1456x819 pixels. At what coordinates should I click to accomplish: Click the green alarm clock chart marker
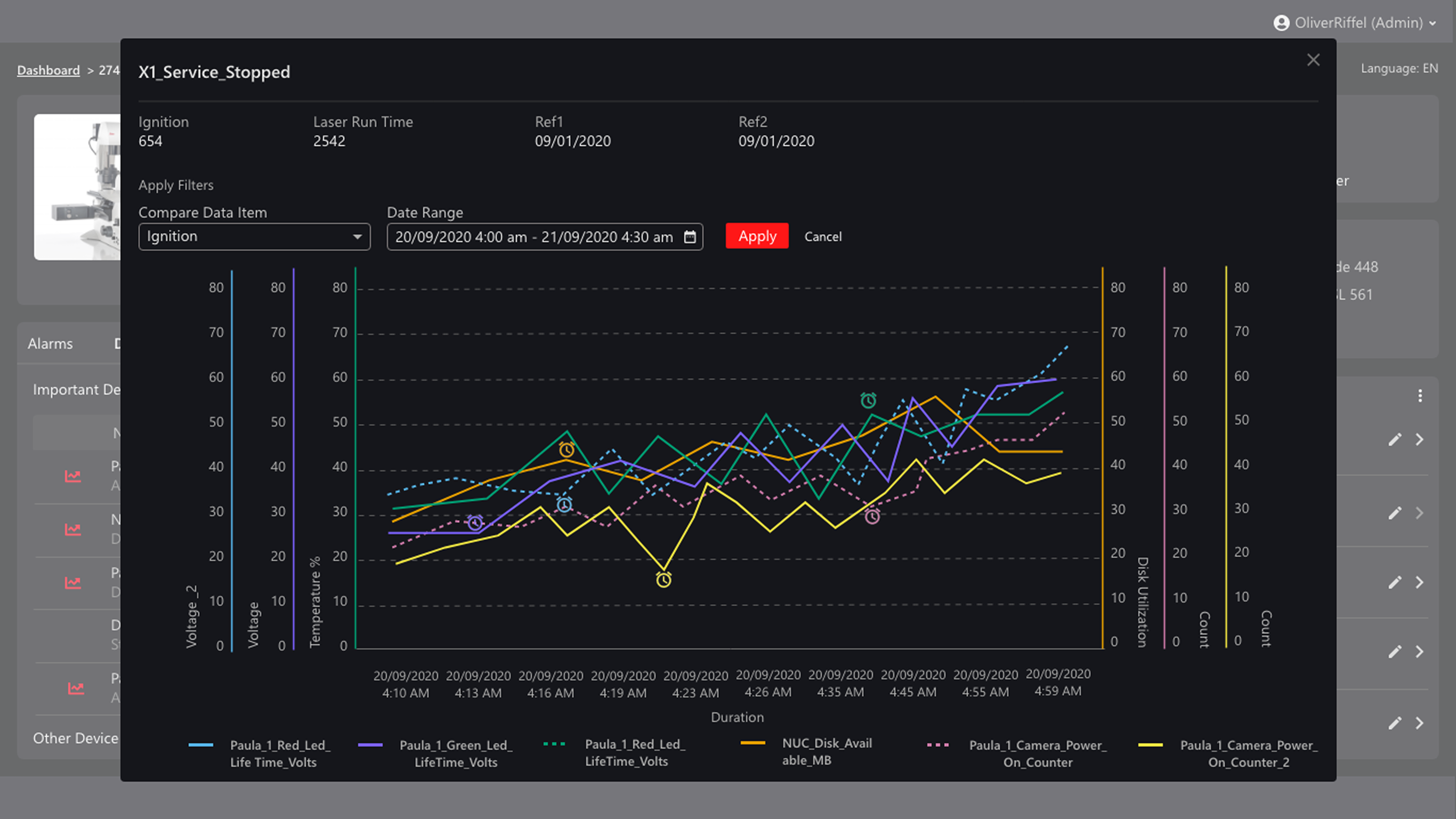(868, 400)
